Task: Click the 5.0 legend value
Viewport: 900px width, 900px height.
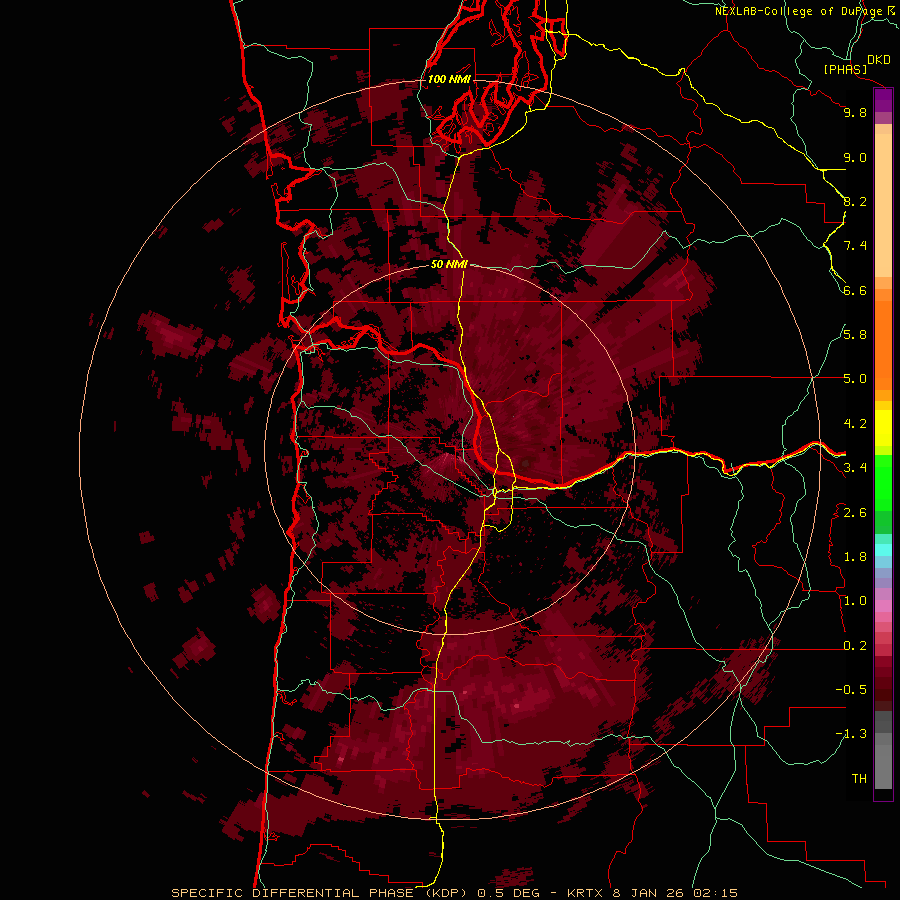Action: pyautogui.click(x=855, y=379)
